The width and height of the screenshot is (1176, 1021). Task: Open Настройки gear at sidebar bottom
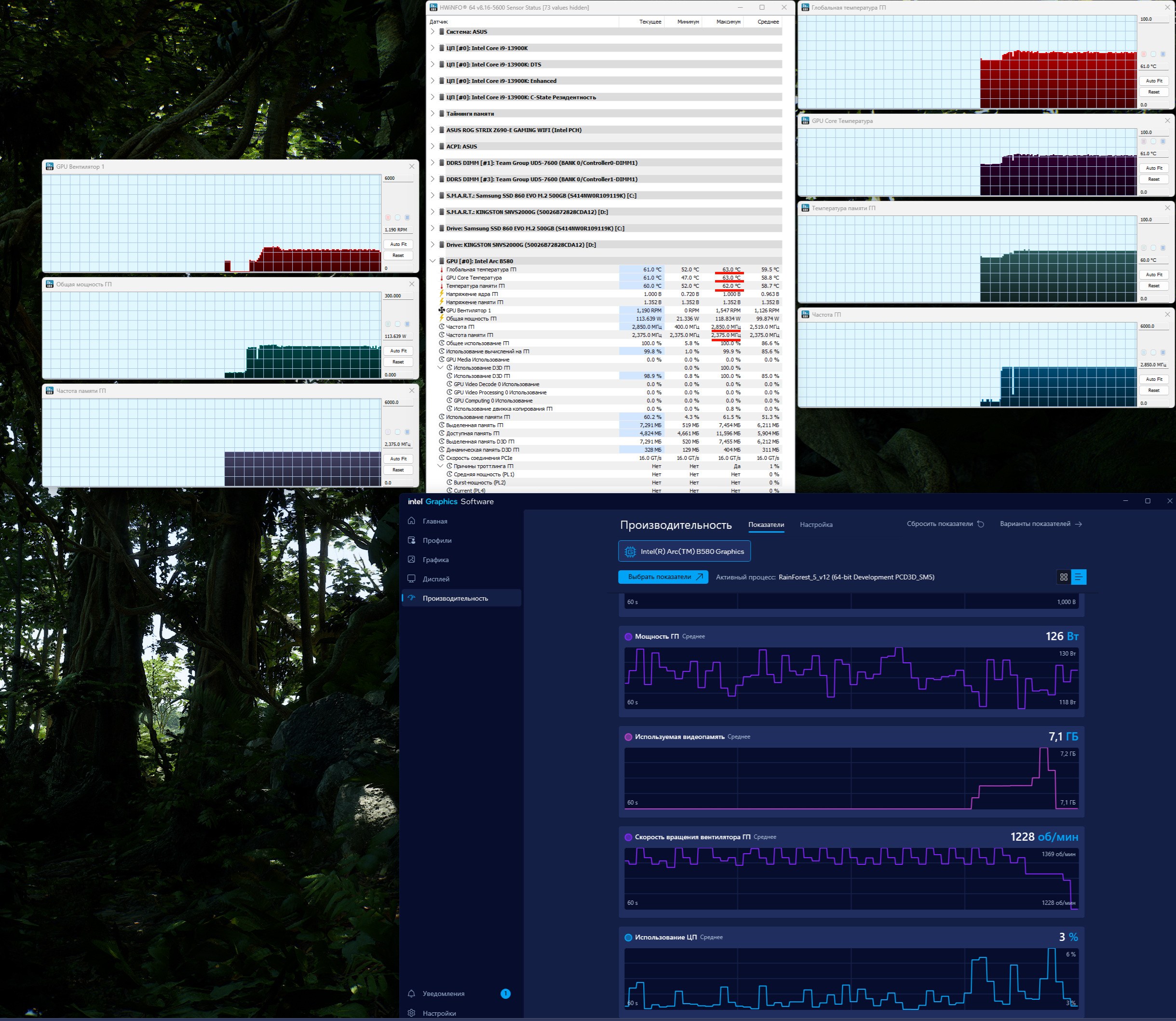(439, 1013)
